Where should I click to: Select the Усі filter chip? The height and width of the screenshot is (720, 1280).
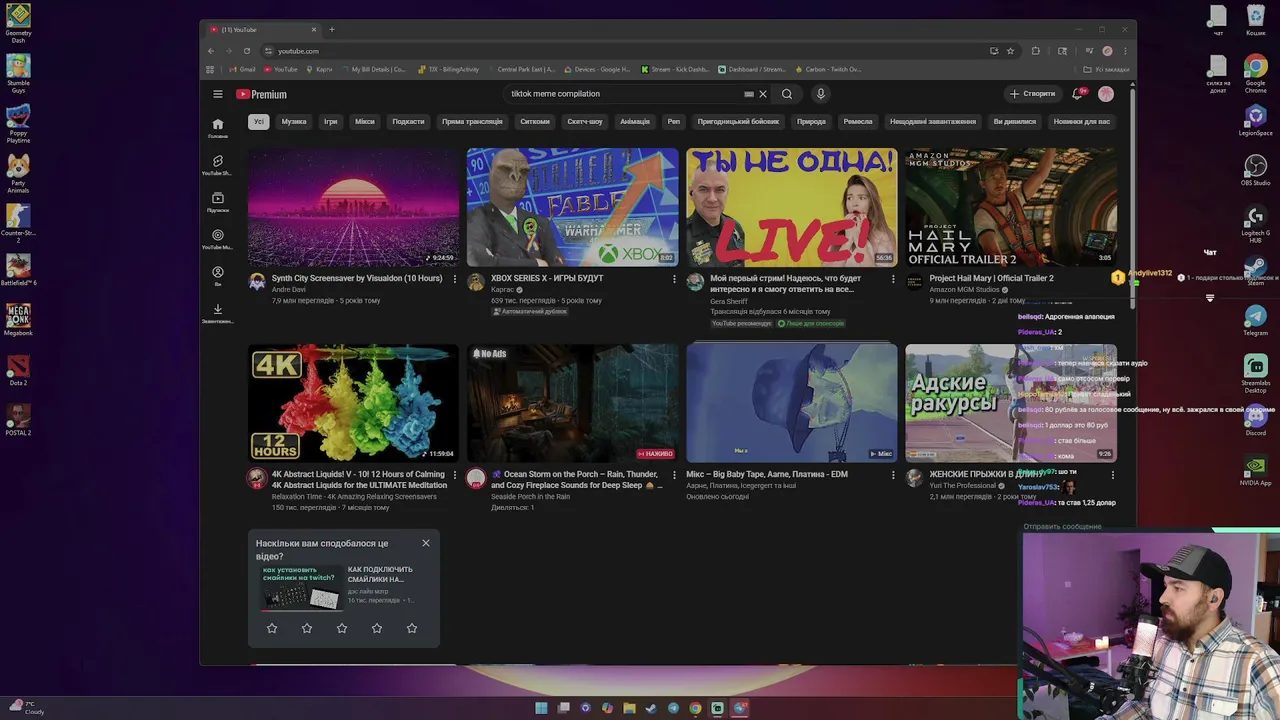258,122
